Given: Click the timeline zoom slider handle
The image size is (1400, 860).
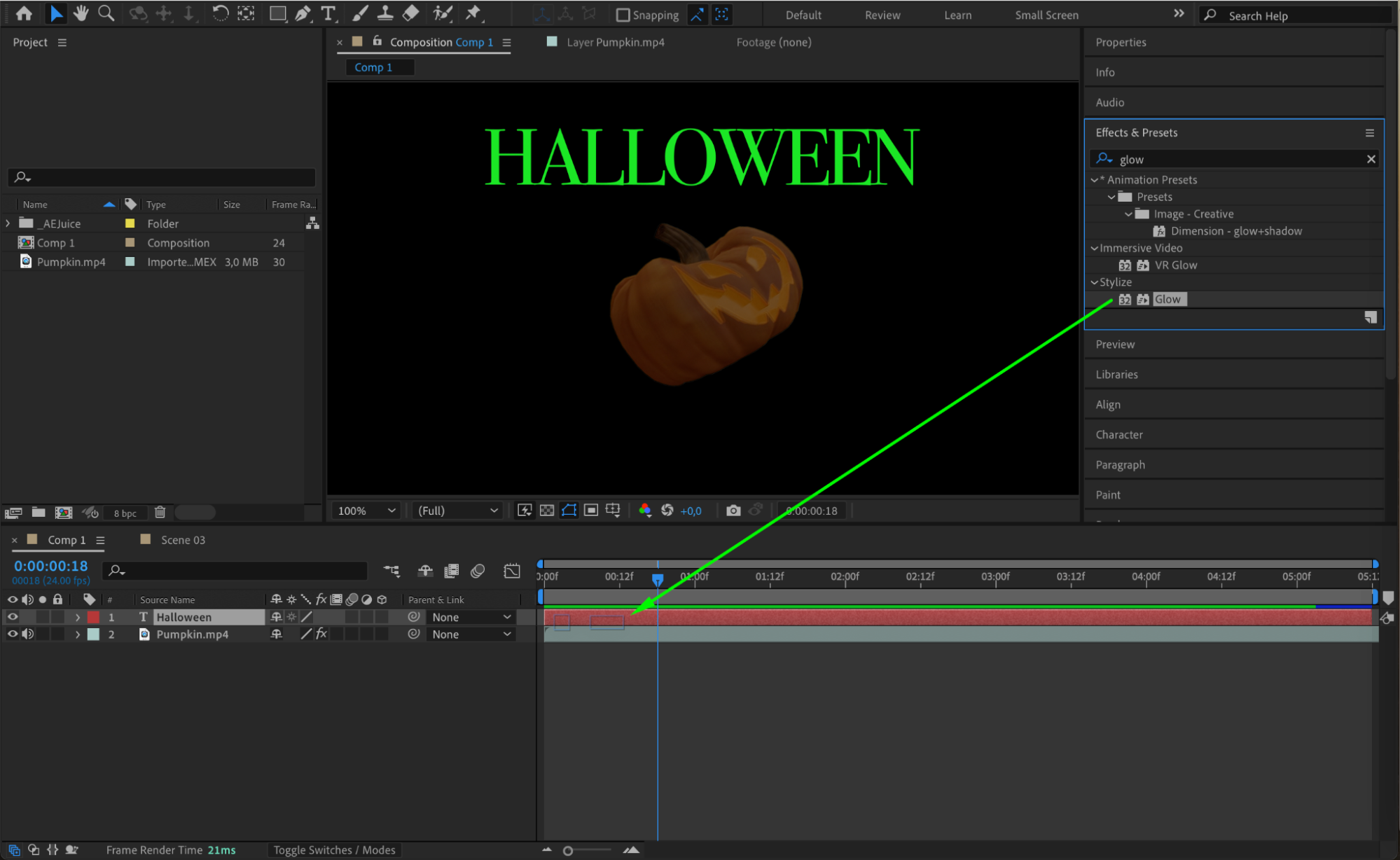Looking at the screenshot, I should point(568,851).
